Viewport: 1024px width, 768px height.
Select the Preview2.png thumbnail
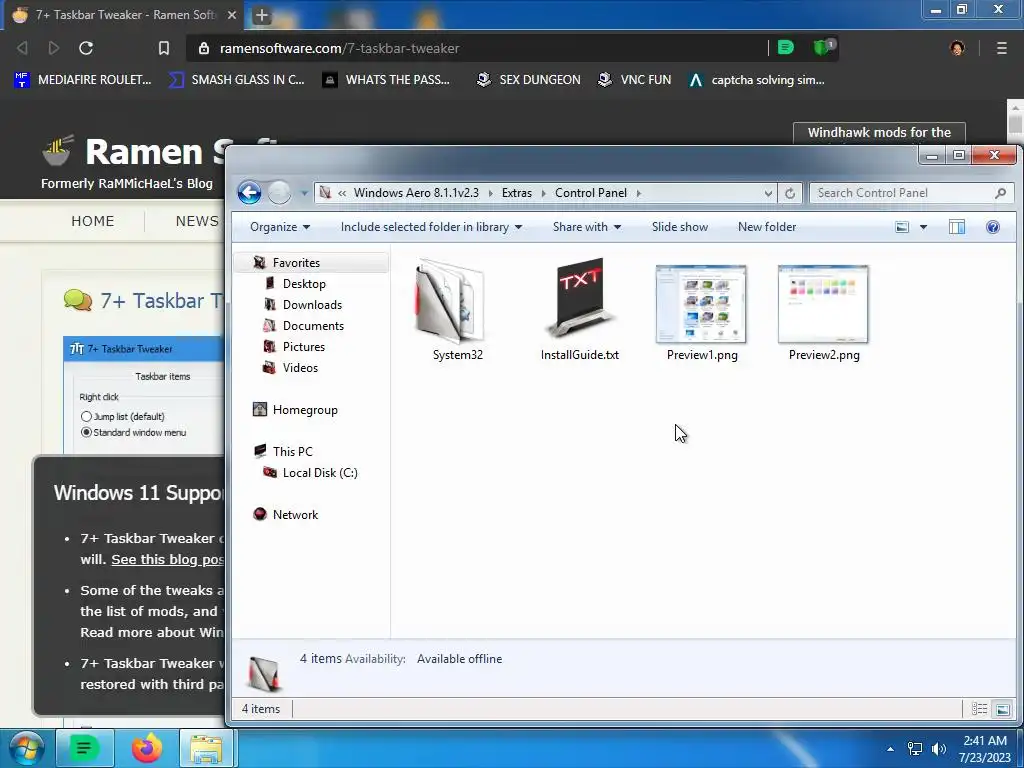coord(823,304)
